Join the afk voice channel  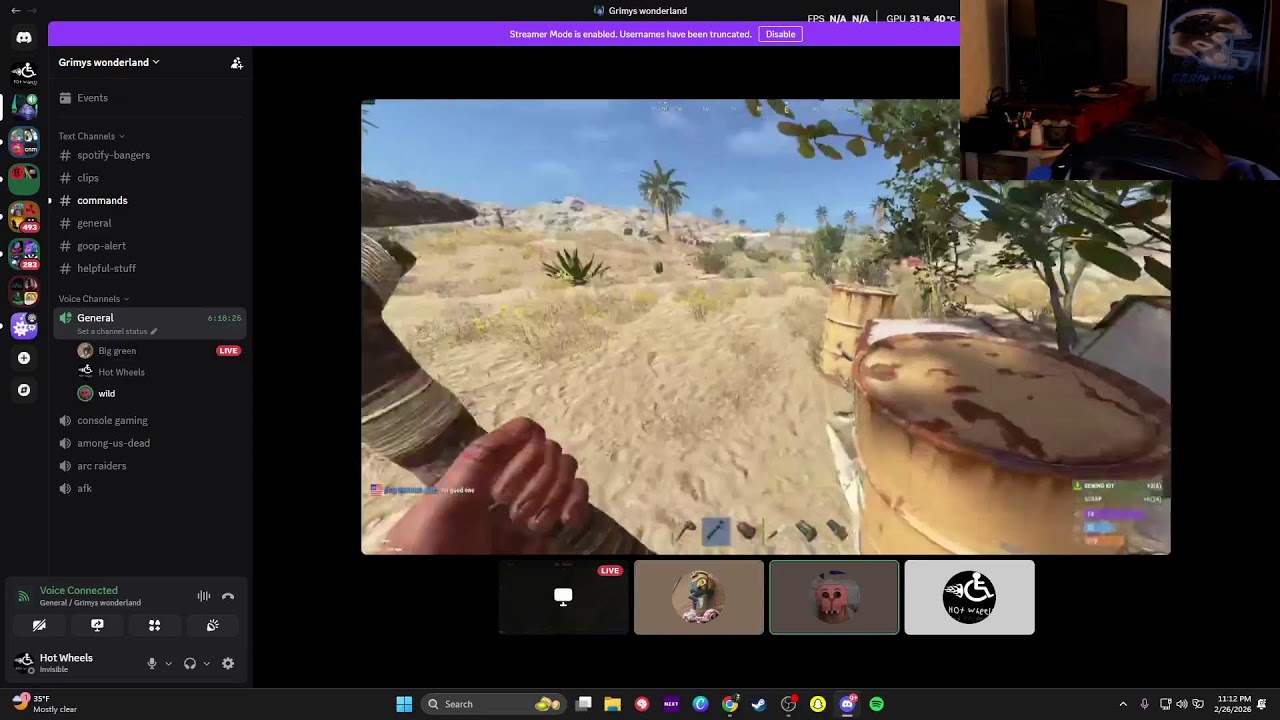click(150, 489)
